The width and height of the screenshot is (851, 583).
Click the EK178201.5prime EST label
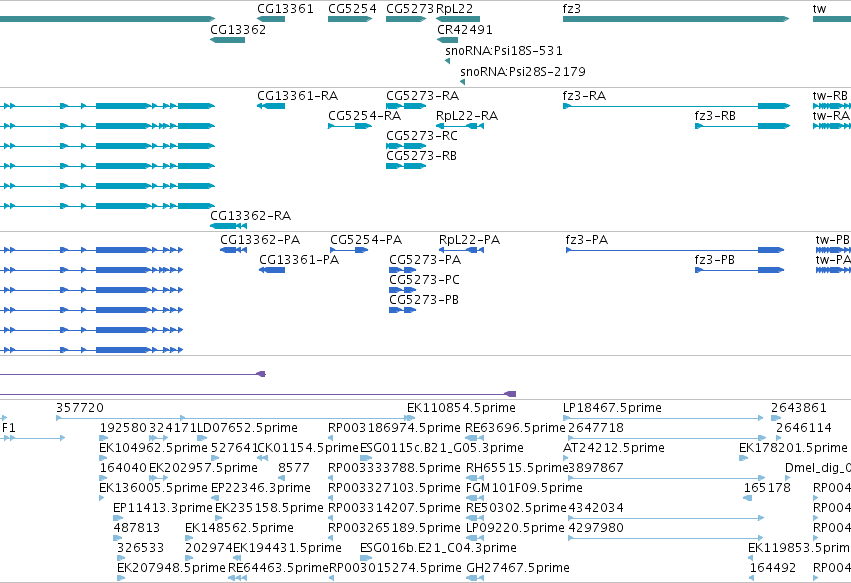(793, 448)
